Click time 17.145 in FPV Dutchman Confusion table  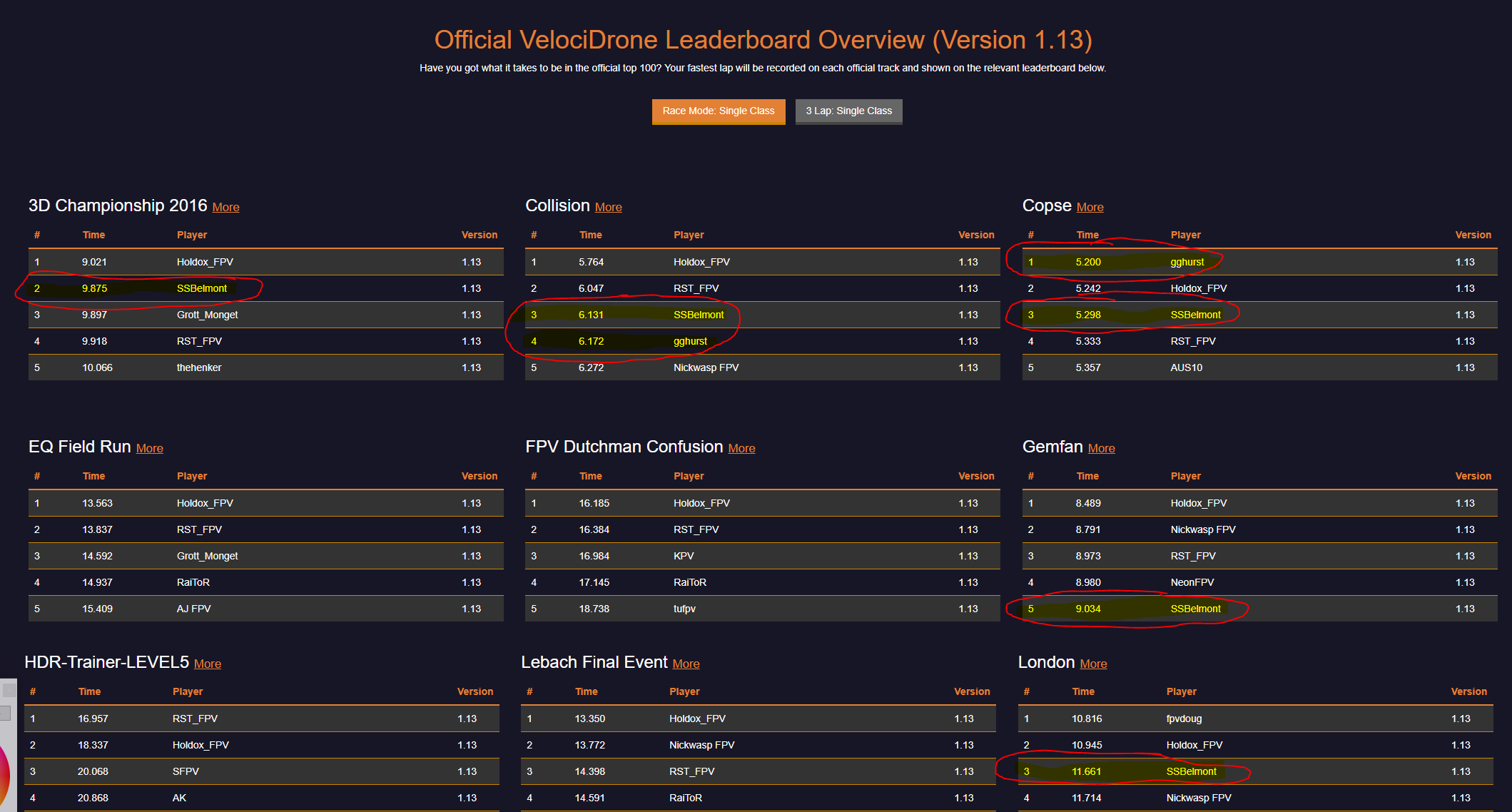click(x=594, y=582)
